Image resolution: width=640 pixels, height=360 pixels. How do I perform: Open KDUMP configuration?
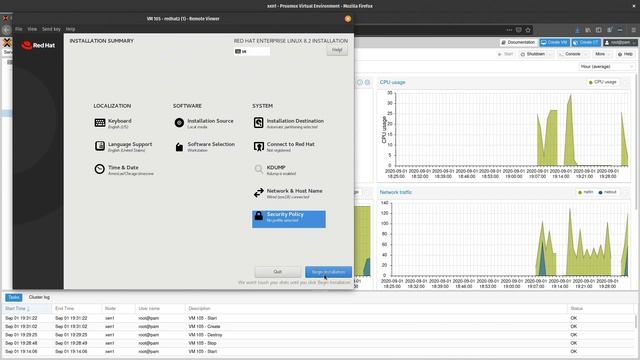tap(274, 170)
